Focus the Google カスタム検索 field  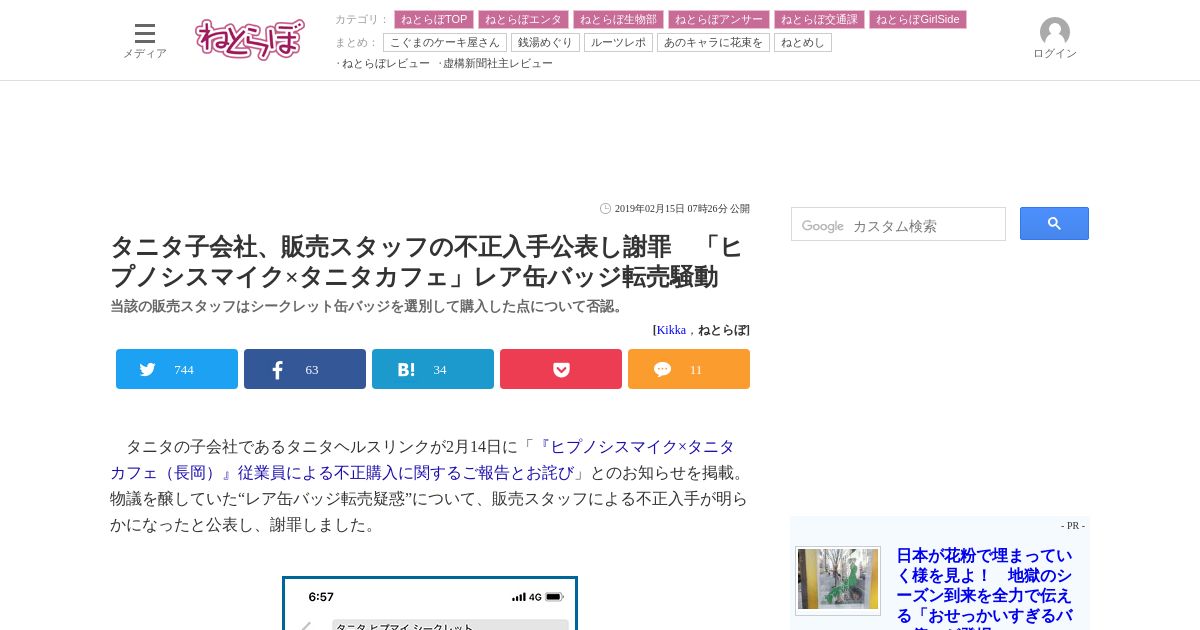(898, 224)
